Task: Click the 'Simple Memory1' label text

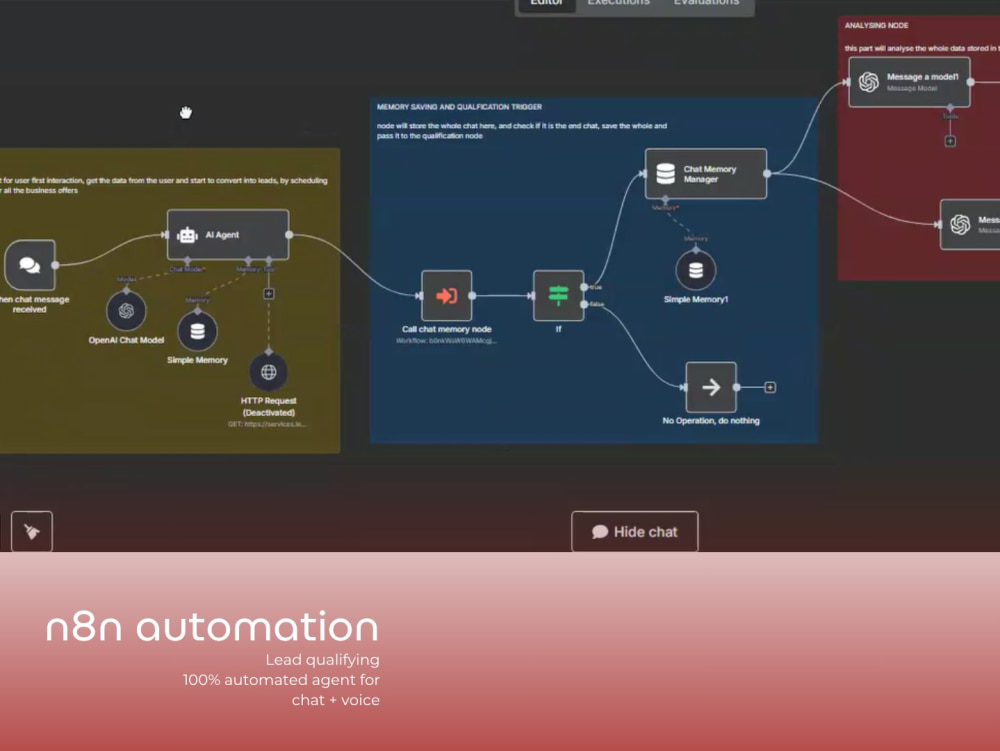Action: click(x=696, y=300)
